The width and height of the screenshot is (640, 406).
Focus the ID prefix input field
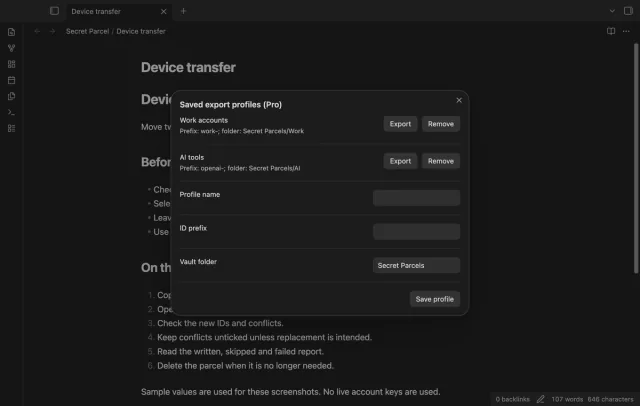pos(416,231)
